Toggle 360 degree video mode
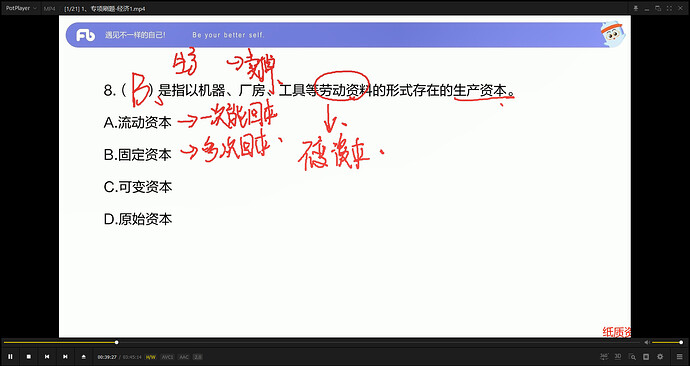 coord(604,356)
